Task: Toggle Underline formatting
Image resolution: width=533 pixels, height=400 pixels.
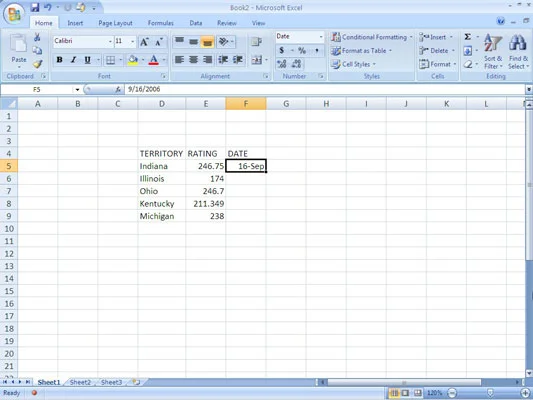Action: point(88,60)
